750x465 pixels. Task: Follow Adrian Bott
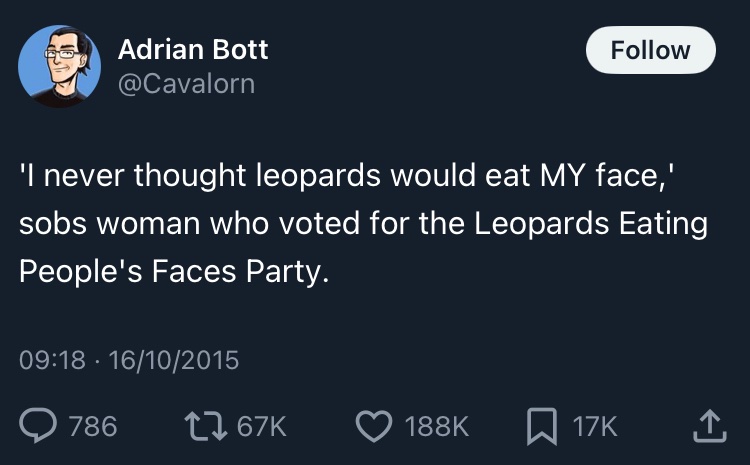coord(650,50)
